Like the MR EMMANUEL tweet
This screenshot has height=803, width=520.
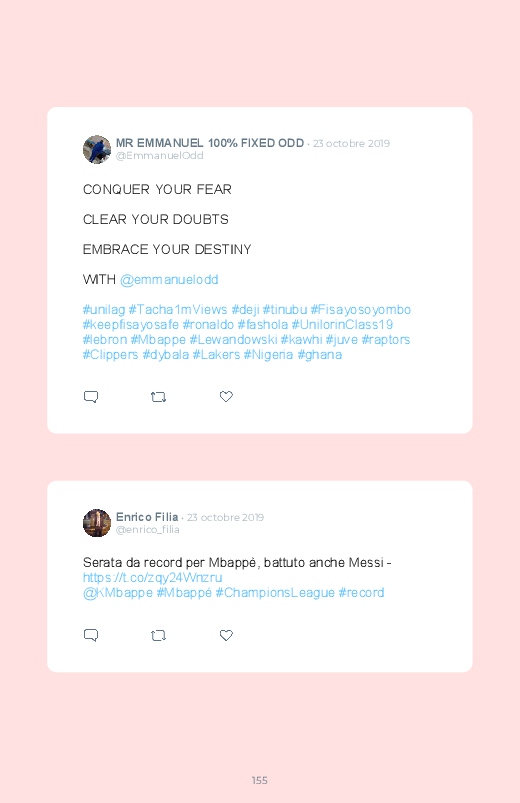[x=226, y=396]
